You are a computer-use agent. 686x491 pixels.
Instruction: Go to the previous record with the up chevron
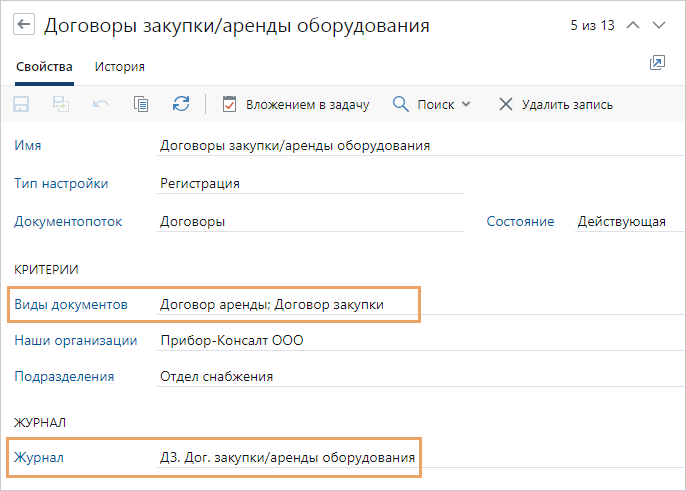click(632, 26)
